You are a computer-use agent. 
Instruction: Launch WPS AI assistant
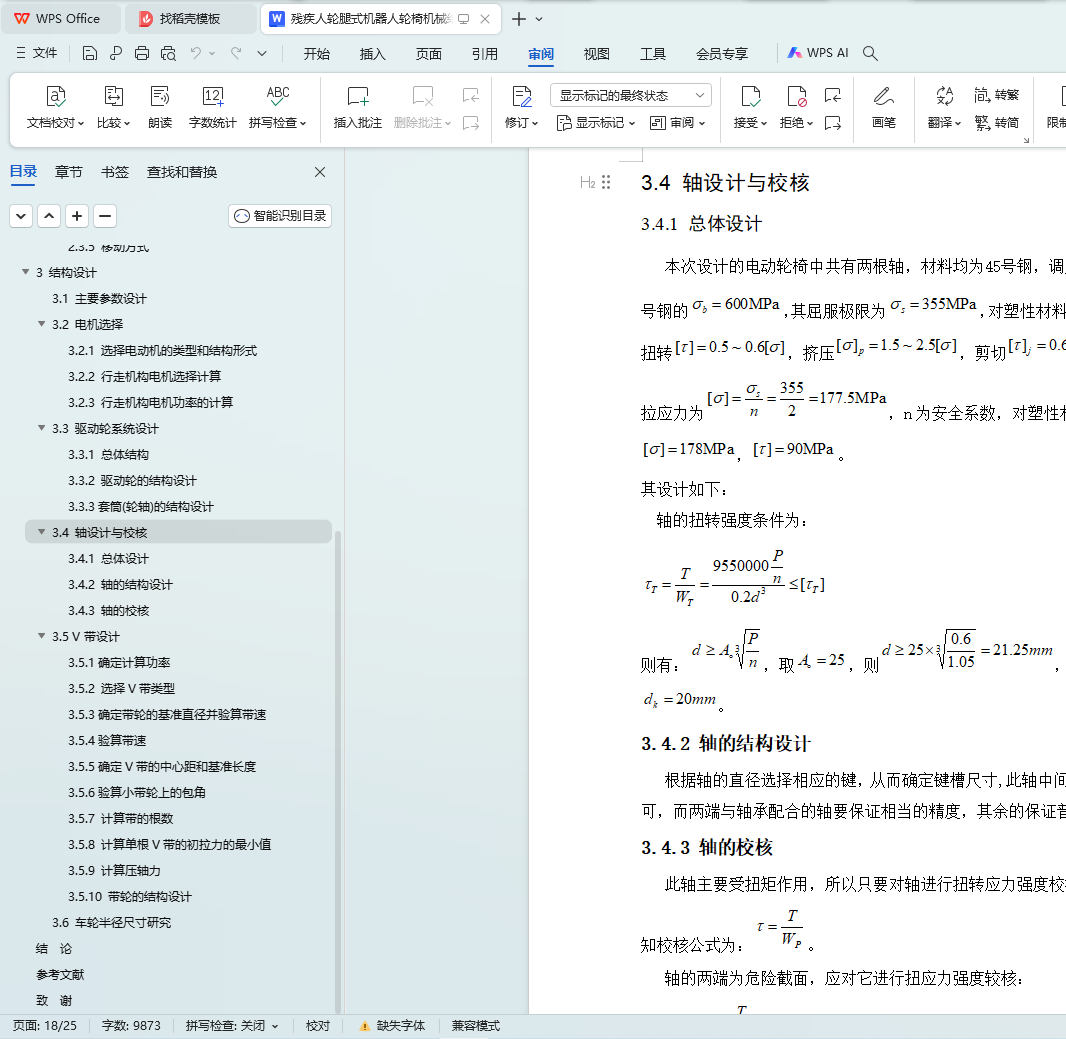pyautogui.click(x=819, y=53)
